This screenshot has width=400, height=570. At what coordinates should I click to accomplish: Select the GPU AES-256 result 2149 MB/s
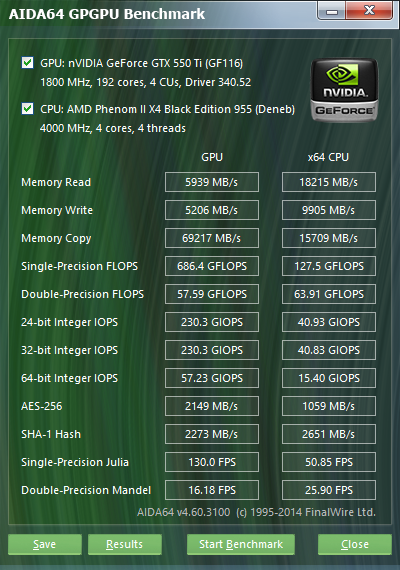tap(212, 406)
